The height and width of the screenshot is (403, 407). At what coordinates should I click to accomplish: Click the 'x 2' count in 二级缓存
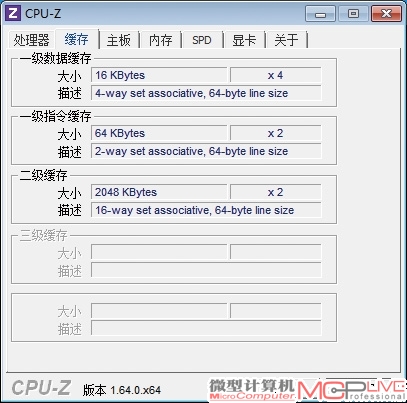click(x=275, y=192)
